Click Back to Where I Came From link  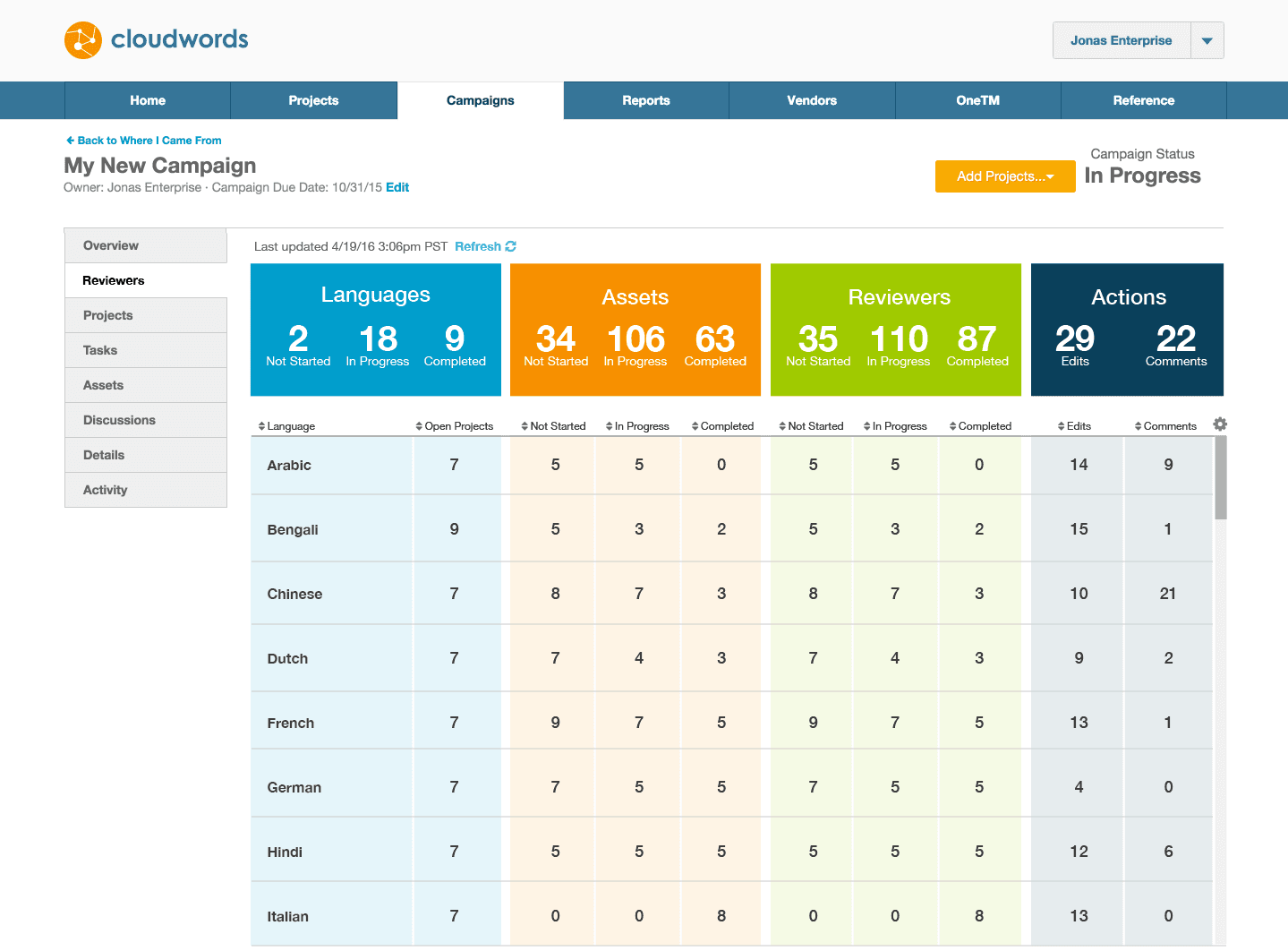click(x=143, y=141)
